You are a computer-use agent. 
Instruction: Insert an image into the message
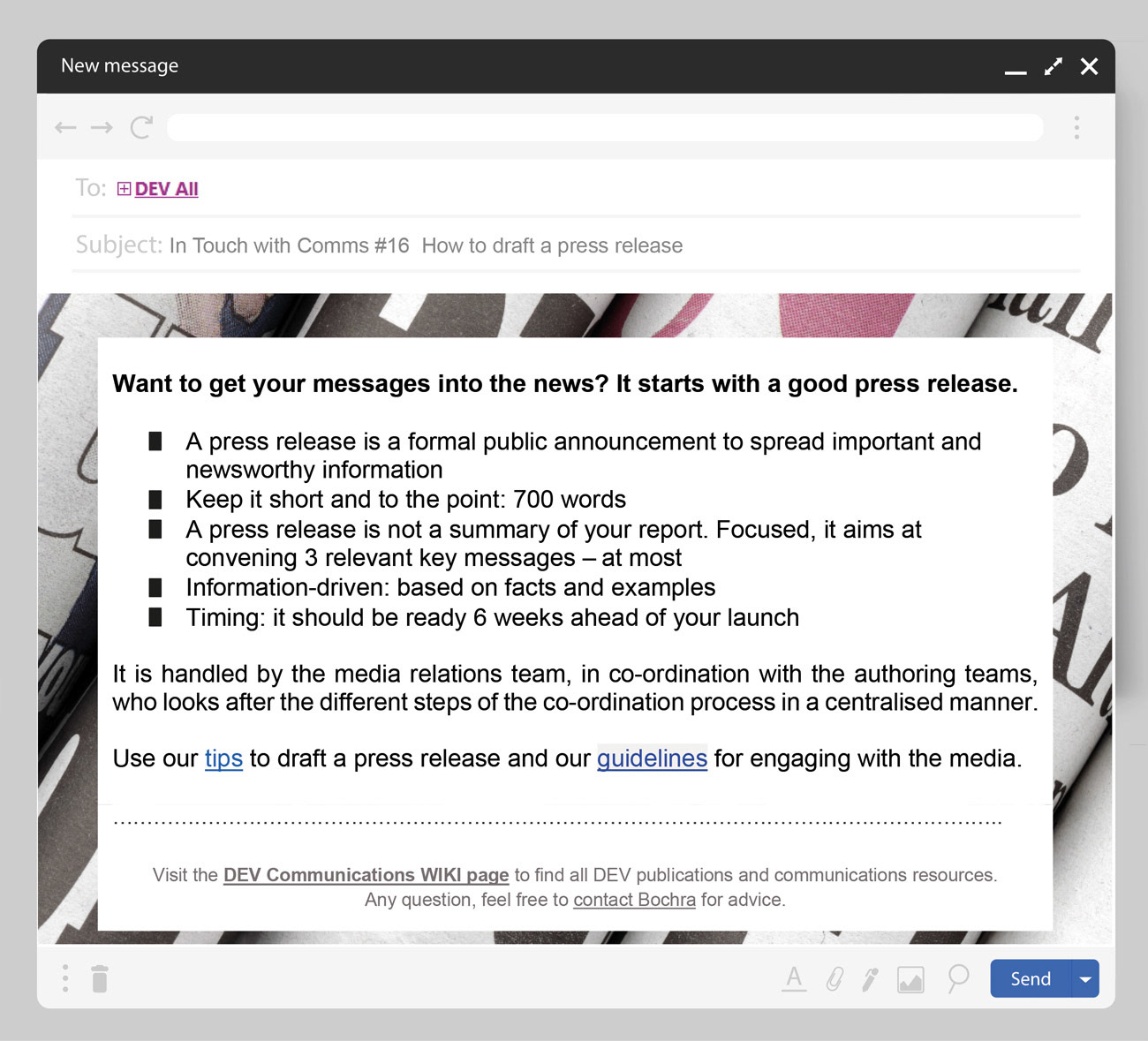[910, 978]
